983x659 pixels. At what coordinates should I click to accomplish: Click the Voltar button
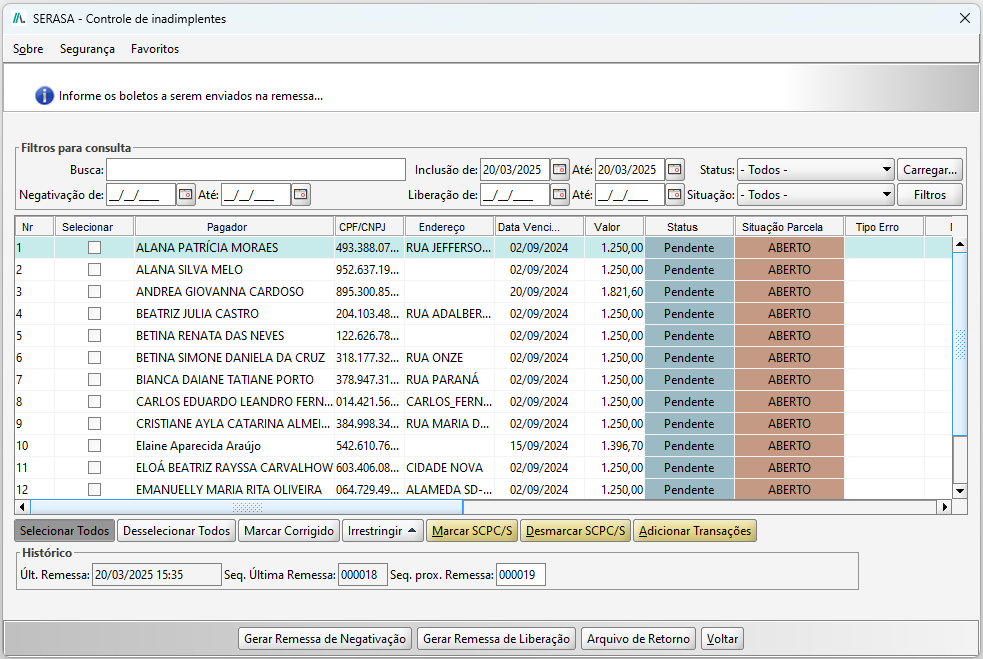tap(722, 638)
